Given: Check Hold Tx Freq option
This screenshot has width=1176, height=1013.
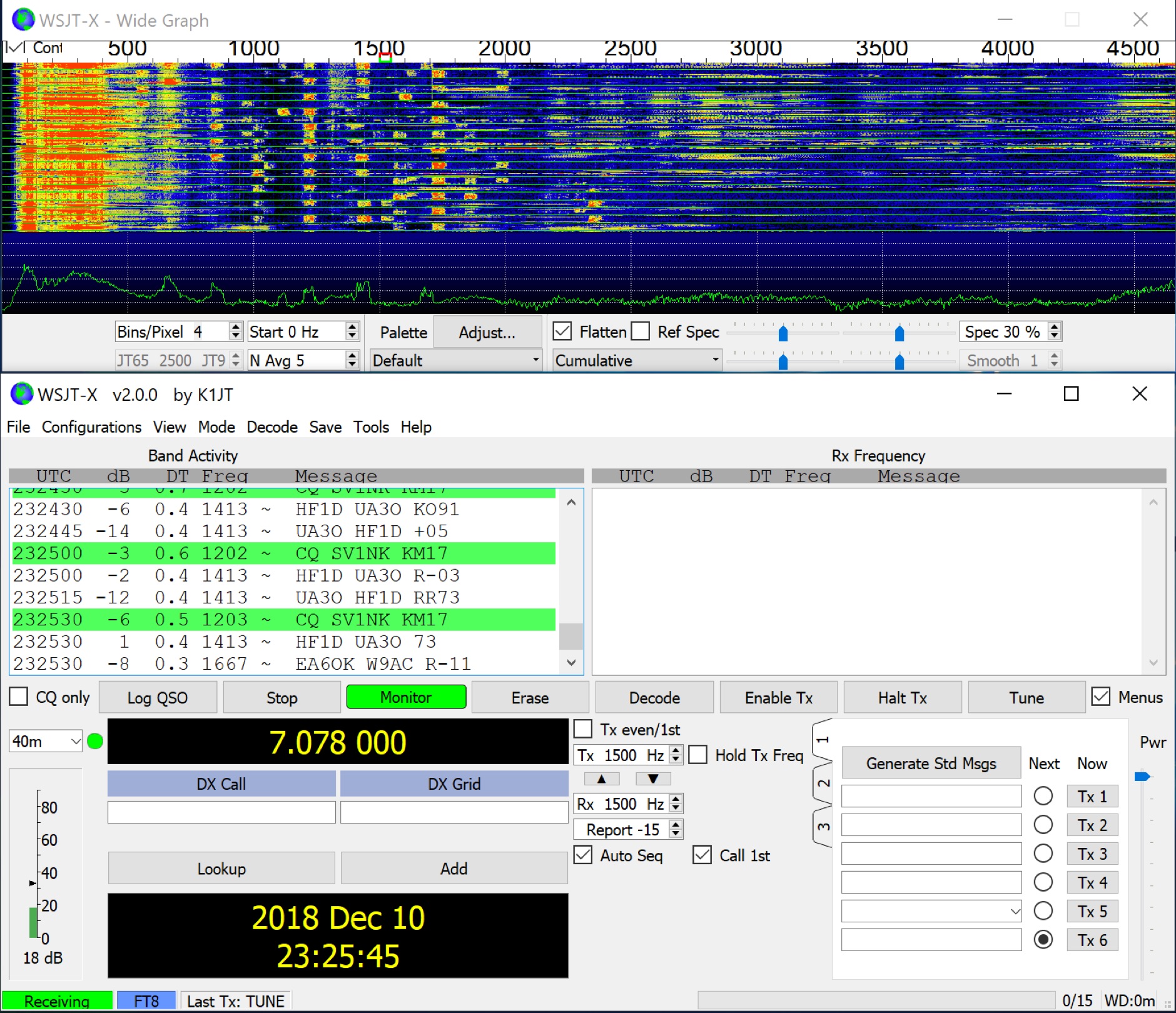Looking at the screenshot, I should pyautogui.click(x=698, y=755).
